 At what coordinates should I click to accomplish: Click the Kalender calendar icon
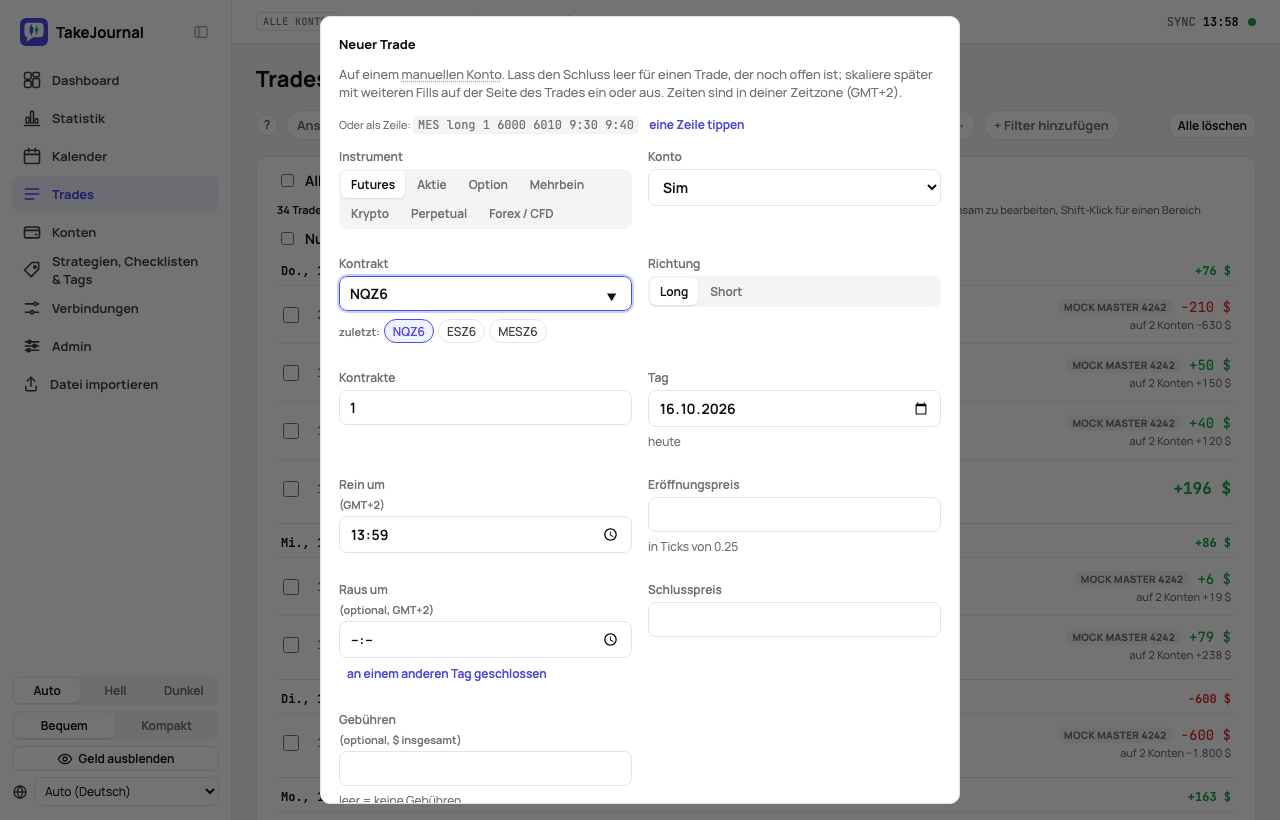tap(32, 156)
